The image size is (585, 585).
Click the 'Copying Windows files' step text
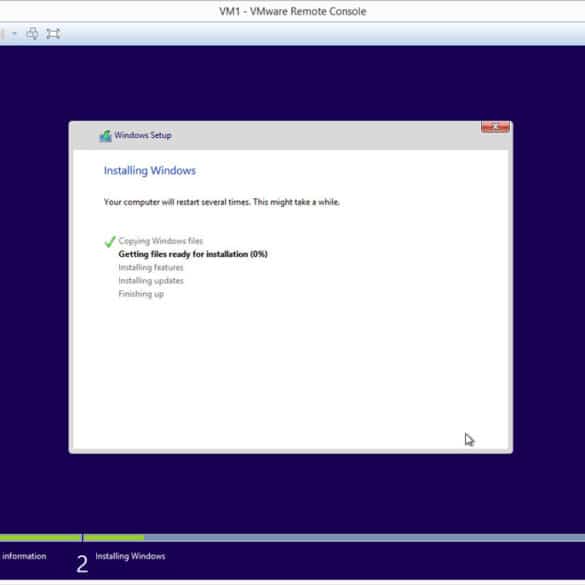pyautogui.click(x=161, y=241)
